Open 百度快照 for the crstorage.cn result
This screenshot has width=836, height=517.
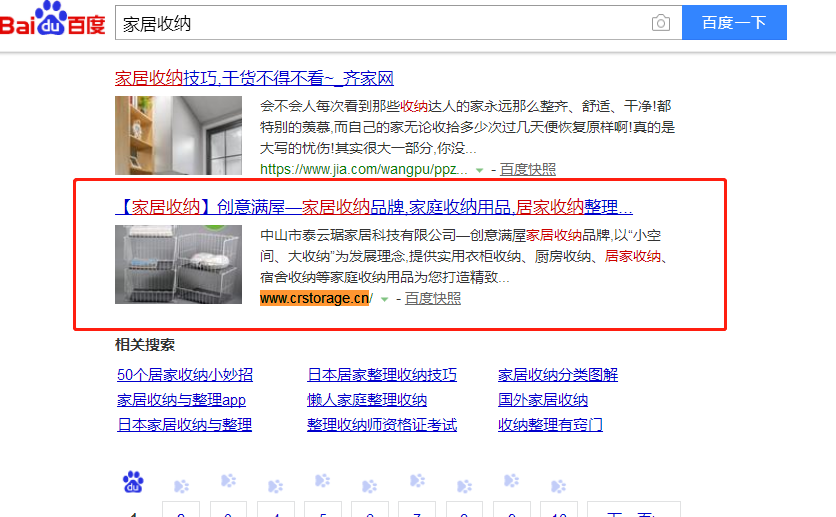tap(433, 298)
